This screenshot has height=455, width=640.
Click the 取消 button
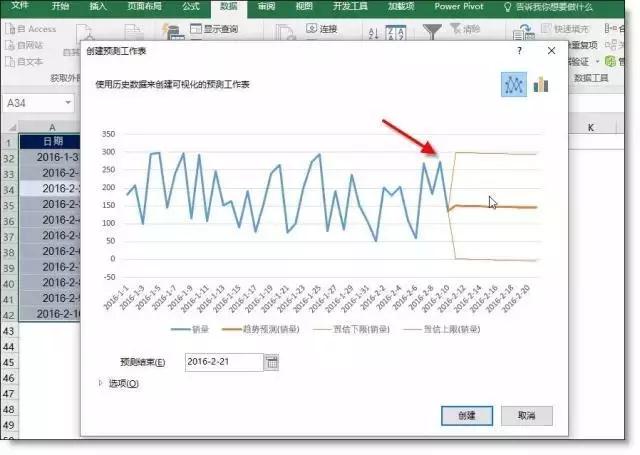[x=527, y=415]
